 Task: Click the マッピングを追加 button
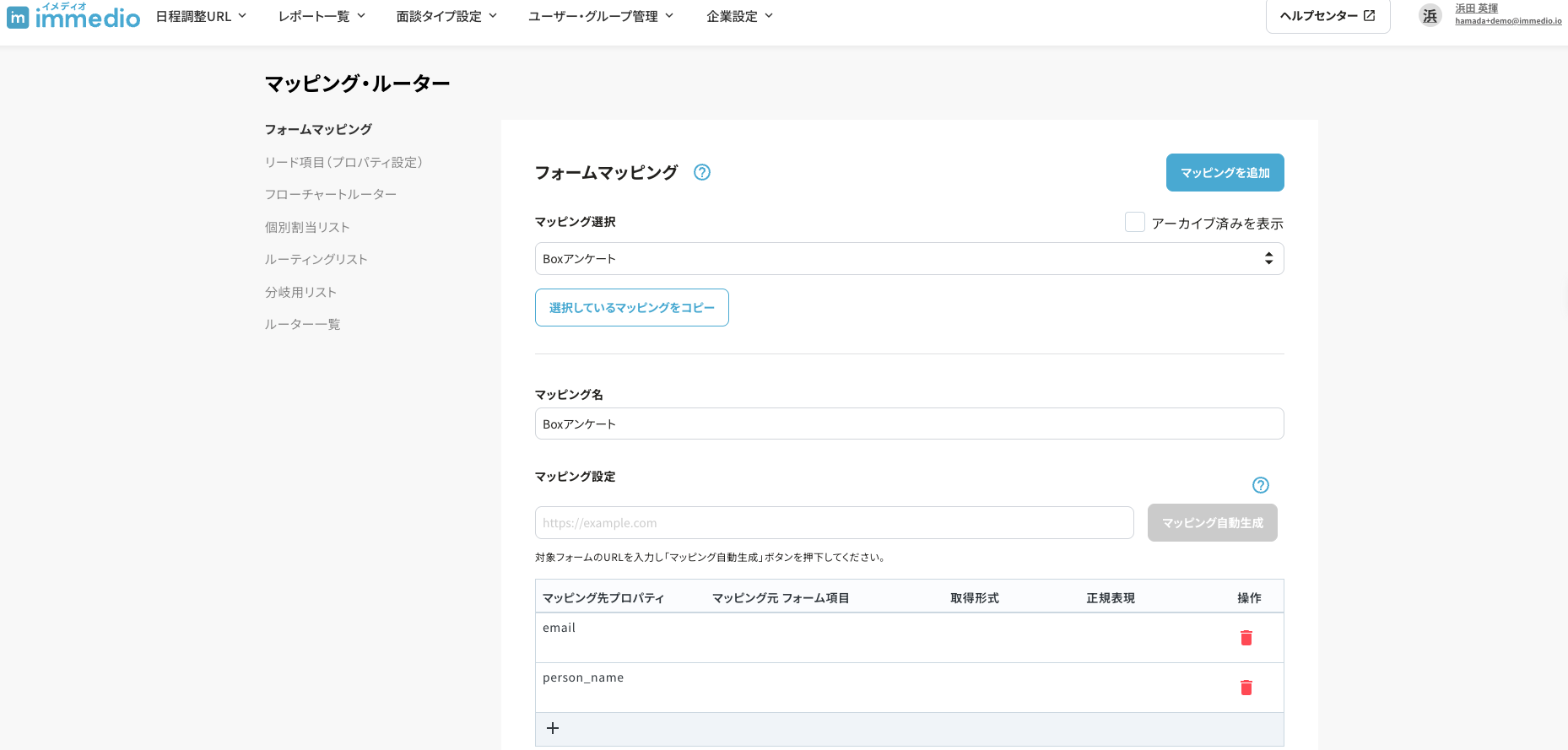tap(1225, 173)
